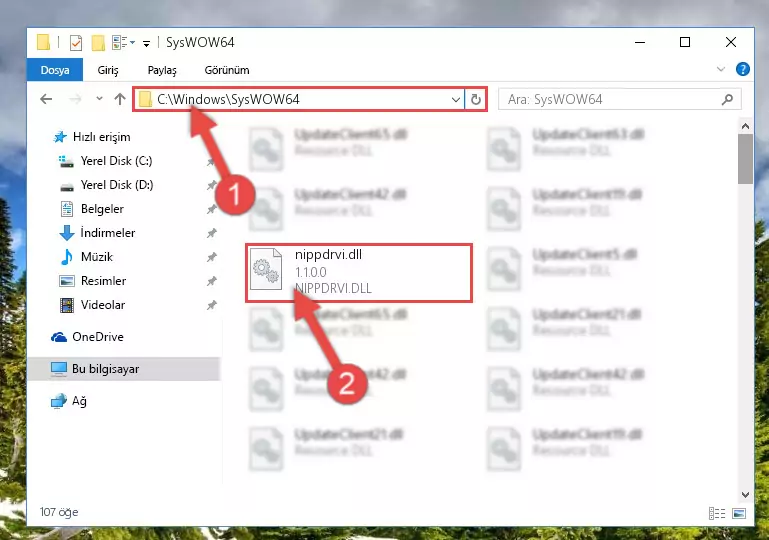This screenshot has height=540, width=769.
Task: Open İndirmeler folder in sidebar
Action: click(97, 233)
